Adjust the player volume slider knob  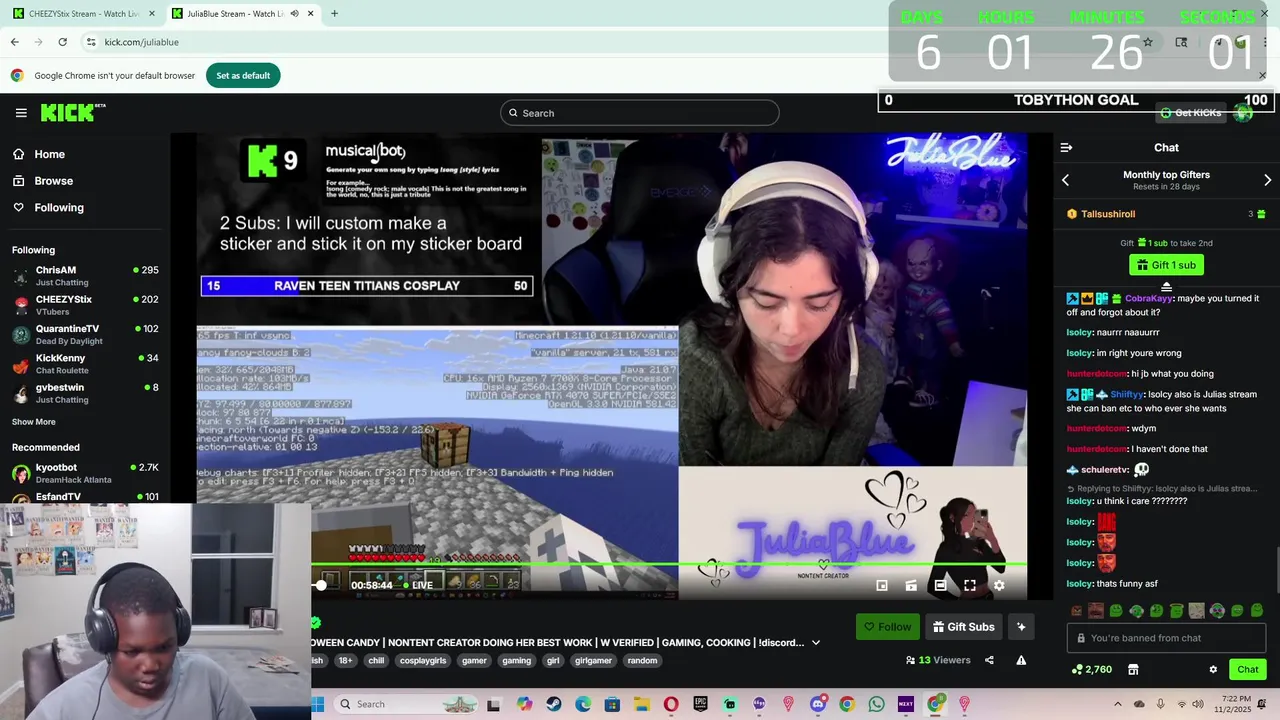[x=321, y=586]
